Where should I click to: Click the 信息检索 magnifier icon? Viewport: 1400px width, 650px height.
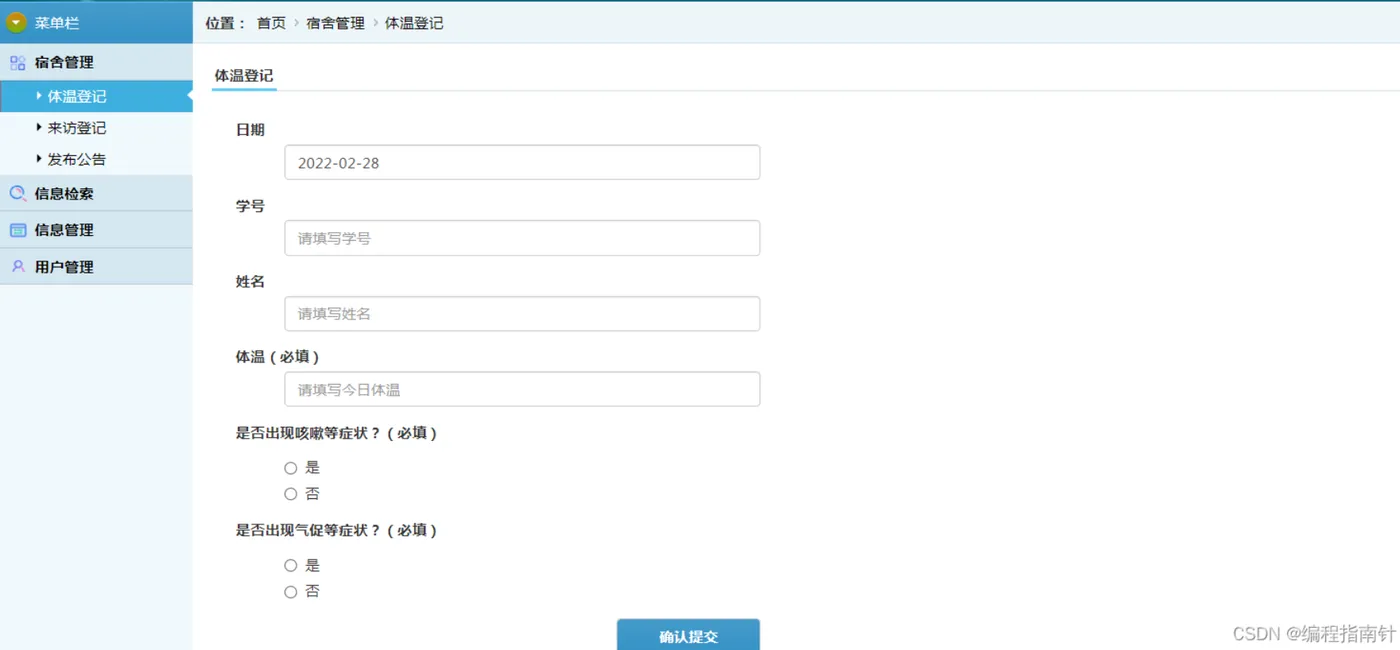18,193
